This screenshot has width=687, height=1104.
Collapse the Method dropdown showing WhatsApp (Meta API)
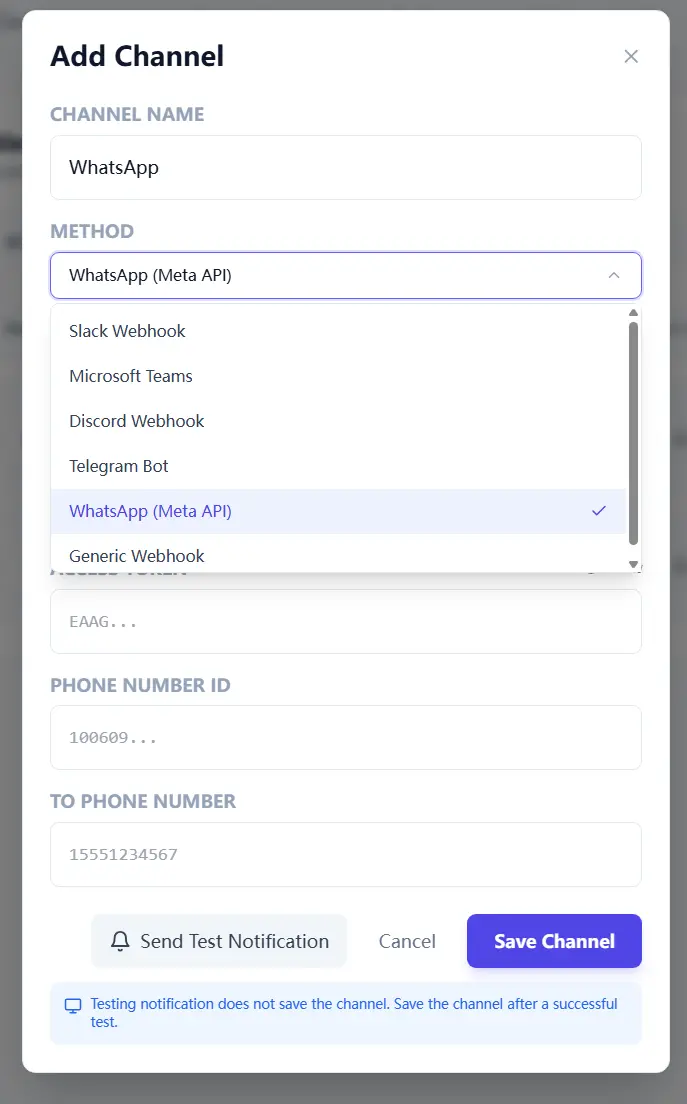pyautogui.click(x=346, y=275)
